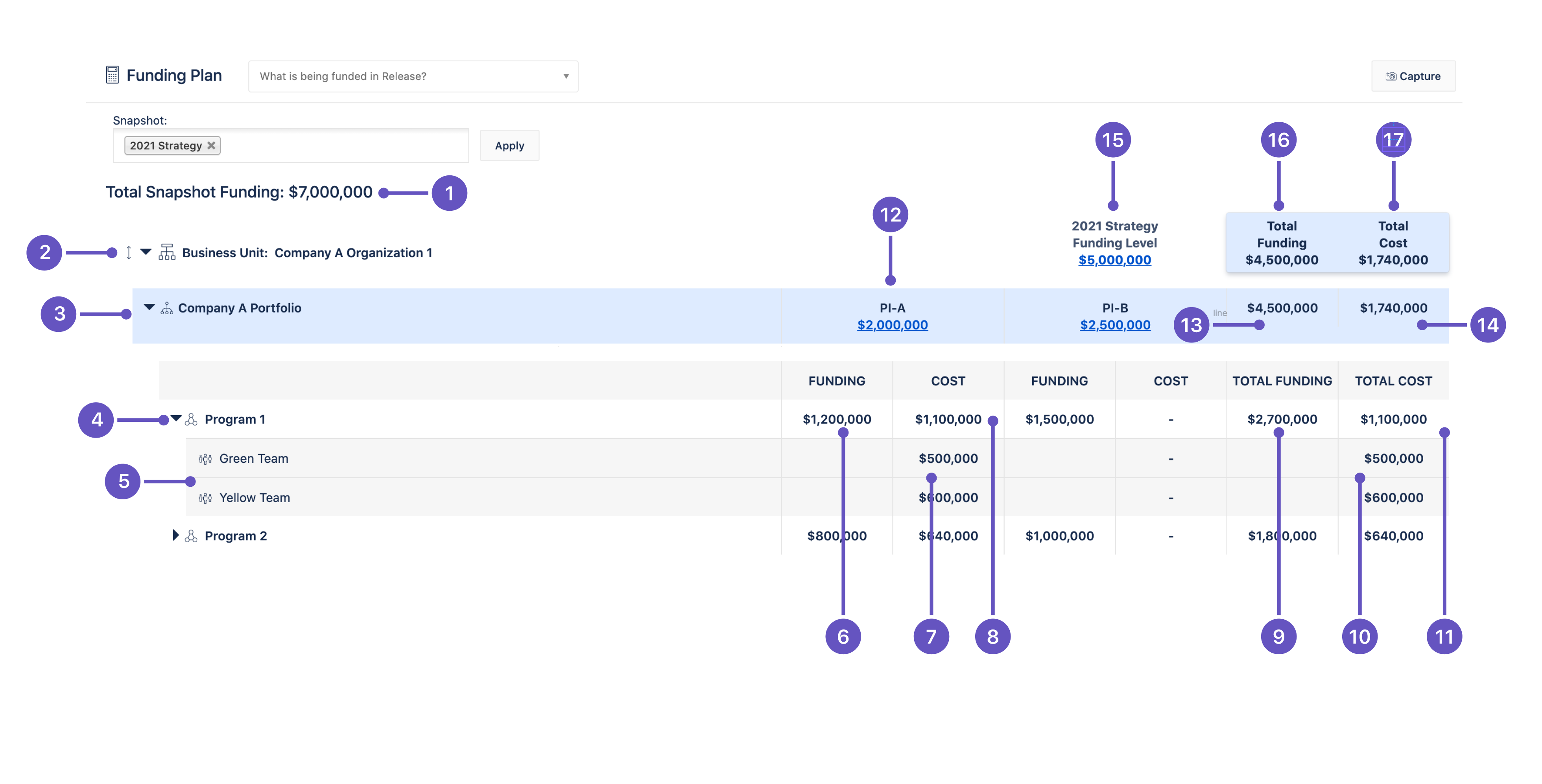This screenshot has width=1542, height=784.
Task: Toggle the sort arrows next to Business Unit
Action: click(129, 252)
